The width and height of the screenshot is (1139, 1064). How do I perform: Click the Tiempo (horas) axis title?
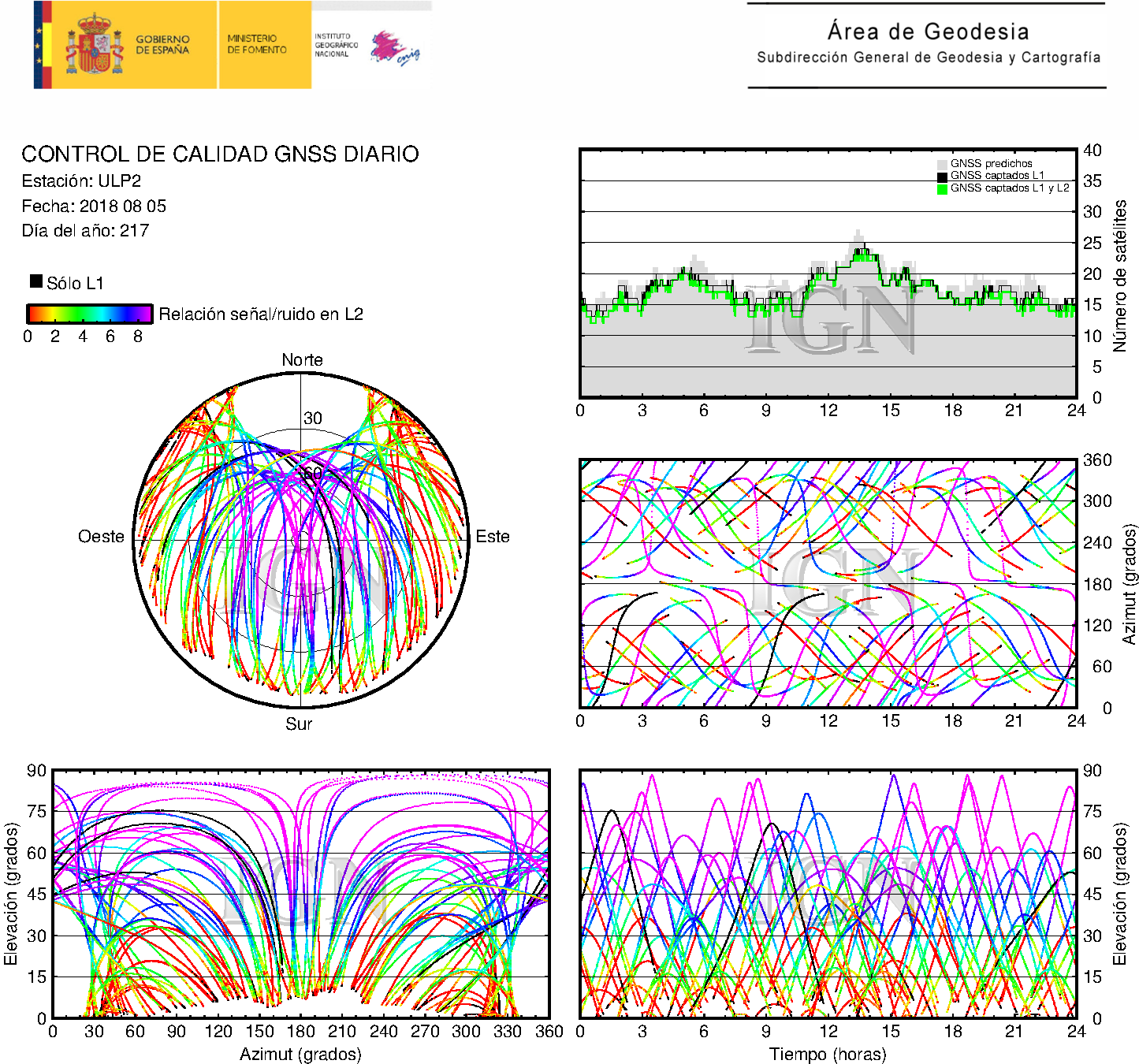pyautogui.click(x=827, y=1054)
